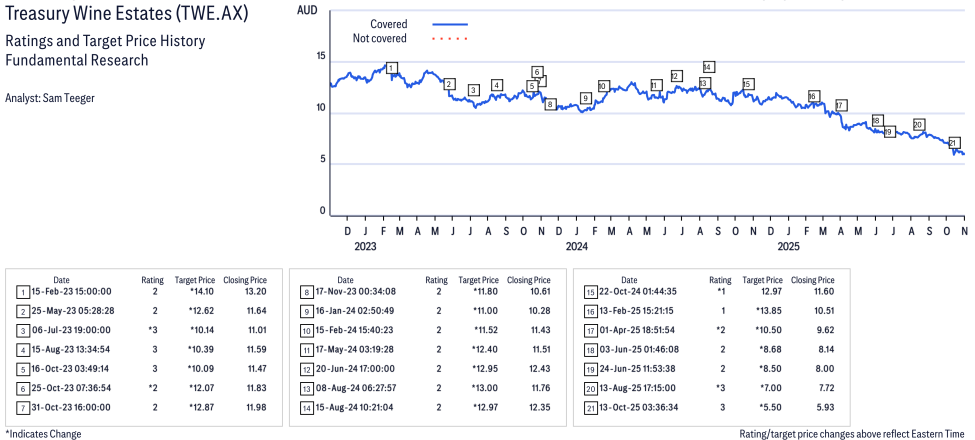The height and width of the screenshot is (440, 975).
Task: Click the red dotted Not covered legend
Action: click(x=450, y=39)
